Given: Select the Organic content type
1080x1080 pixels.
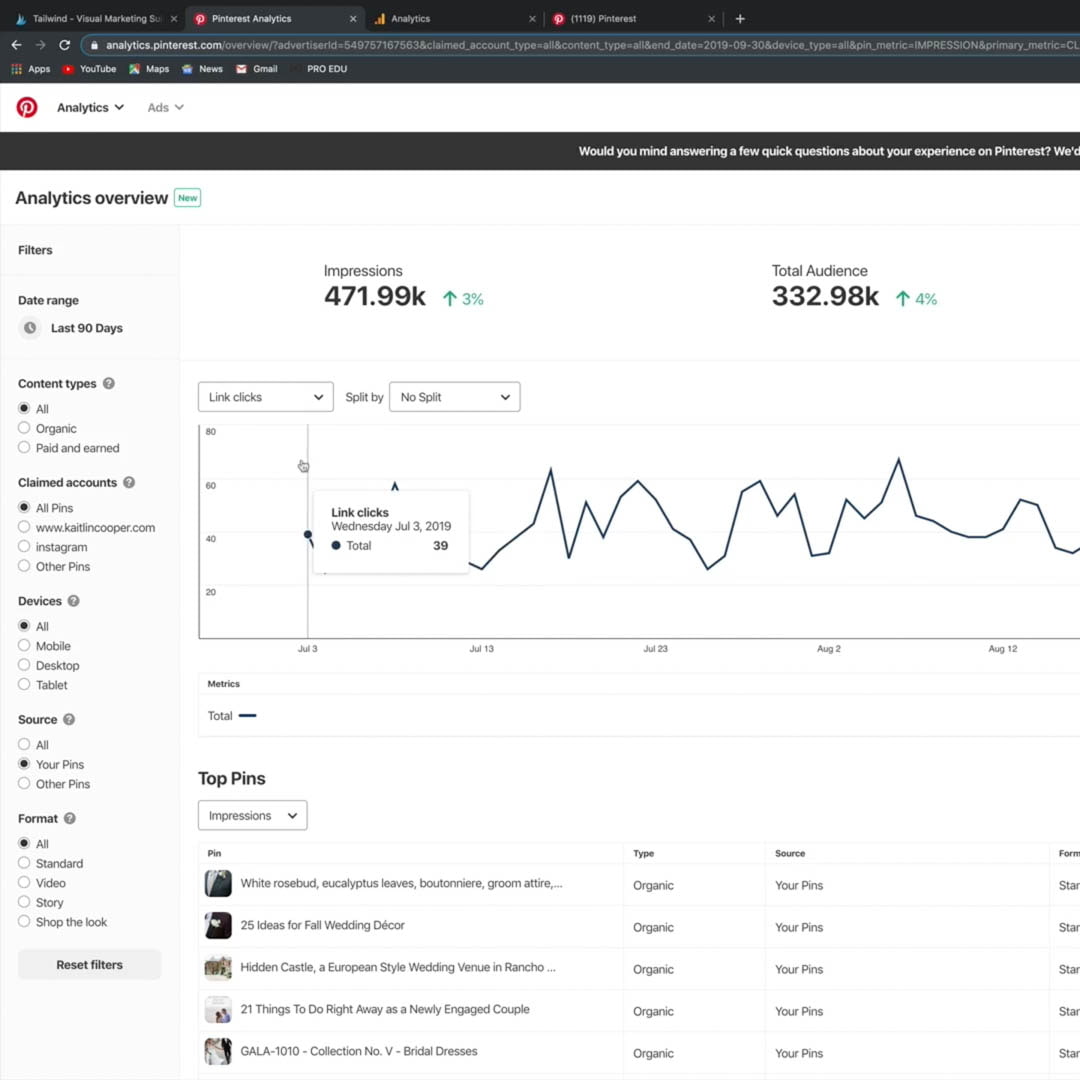Looking at the screenshot, I should [x=24, y=429].
